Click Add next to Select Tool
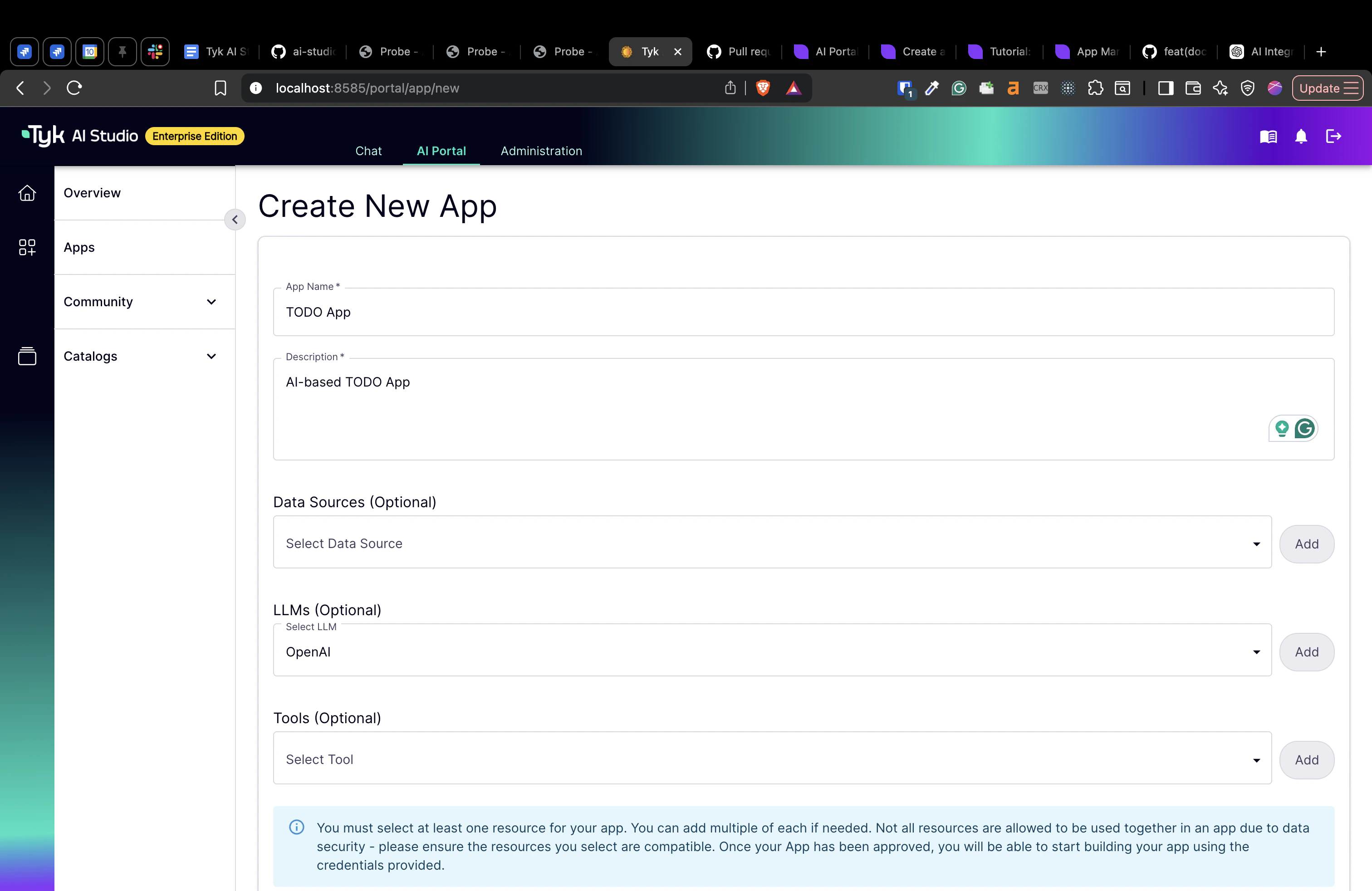The image size is (1372, 891). tap(1307, 759)
